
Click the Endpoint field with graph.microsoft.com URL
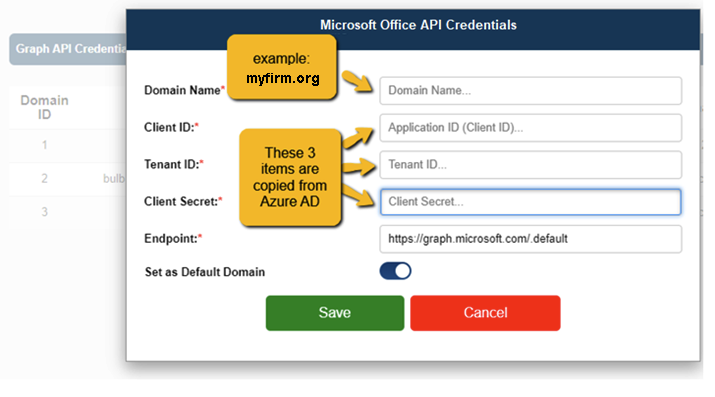pyautogui.click(x=530, y=239)
